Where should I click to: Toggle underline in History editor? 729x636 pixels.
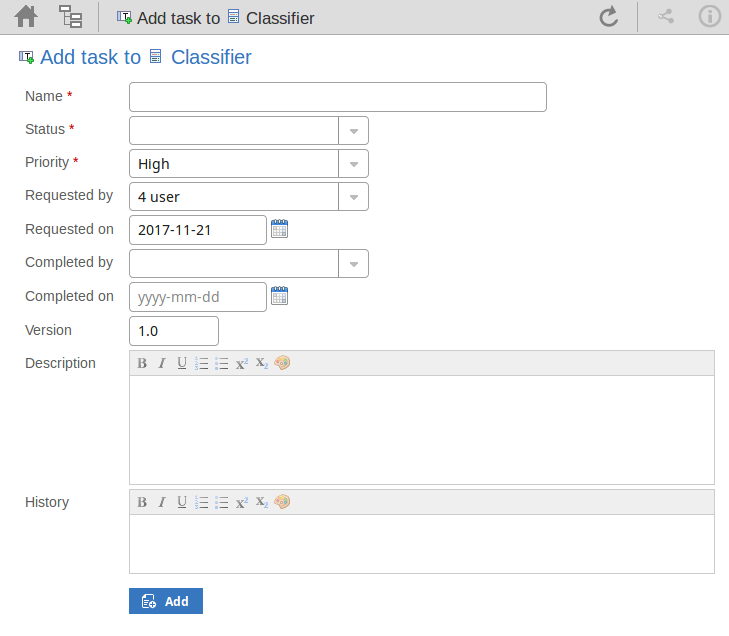coord(182,502)
